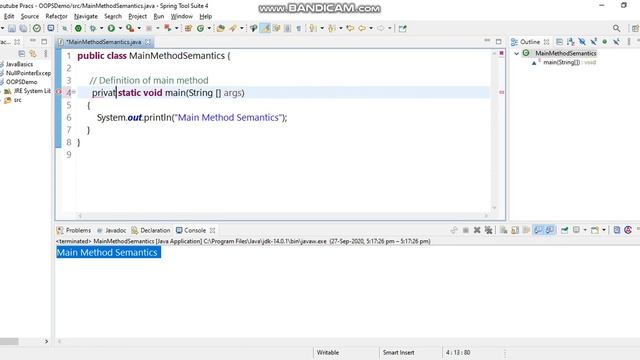The height and width of the screenshot is (360, 640).
Task: Toggle Hide Local Types in Outline toolbar
Action: pos(616,42)
